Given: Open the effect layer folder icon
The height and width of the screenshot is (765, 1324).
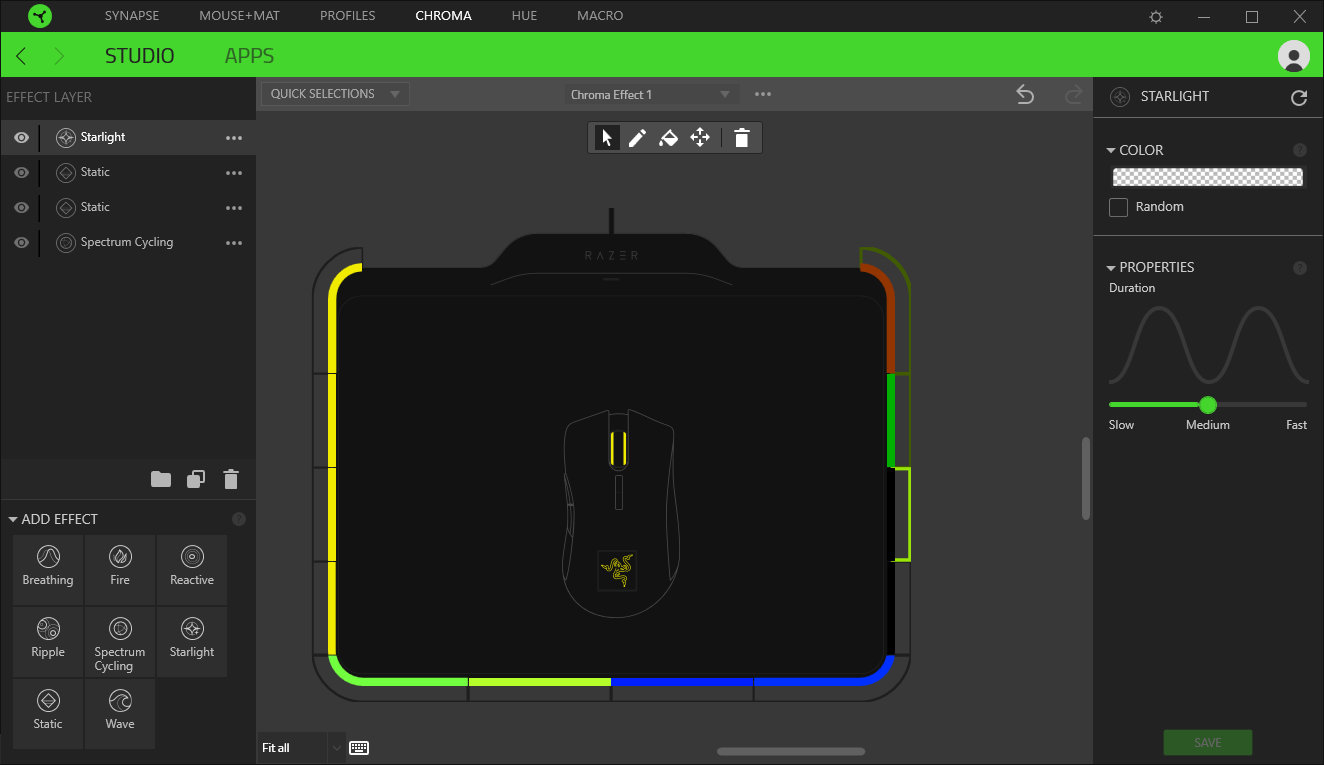Looking at the screenshot, I should (x=161, y=479).
